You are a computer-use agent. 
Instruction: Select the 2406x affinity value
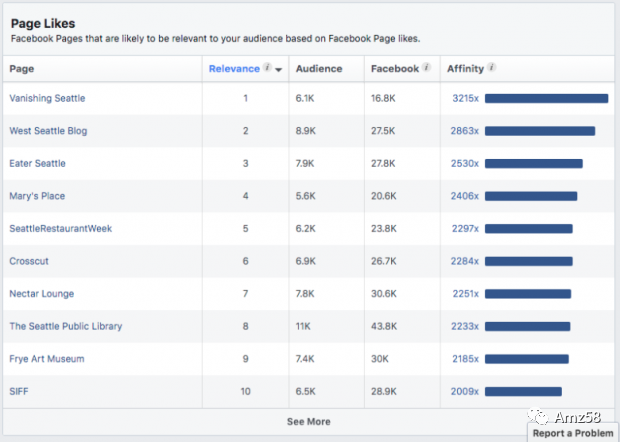coord(465,196)
